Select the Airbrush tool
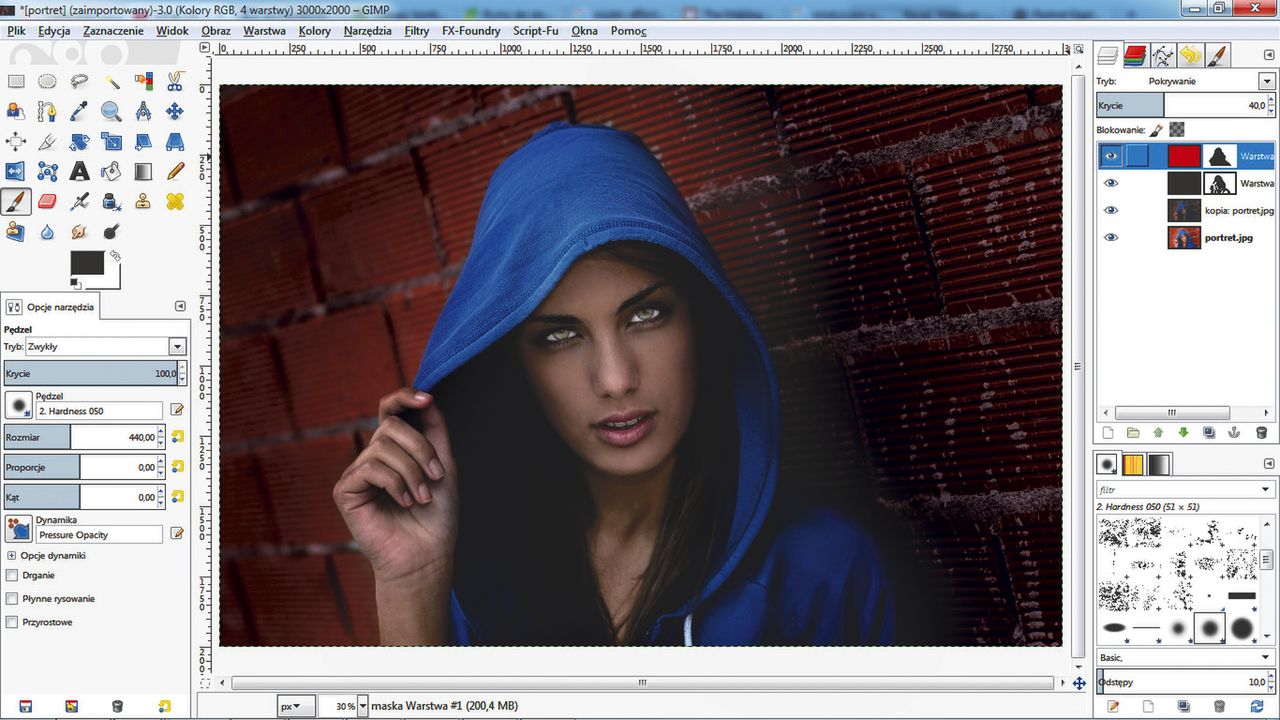 (79, 202)
